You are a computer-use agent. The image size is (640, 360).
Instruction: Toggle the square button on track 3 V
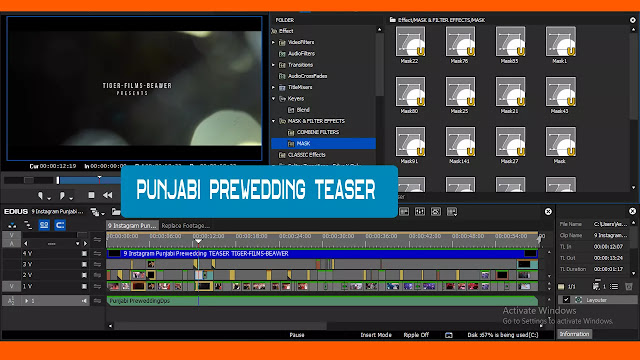coord(84,264)
